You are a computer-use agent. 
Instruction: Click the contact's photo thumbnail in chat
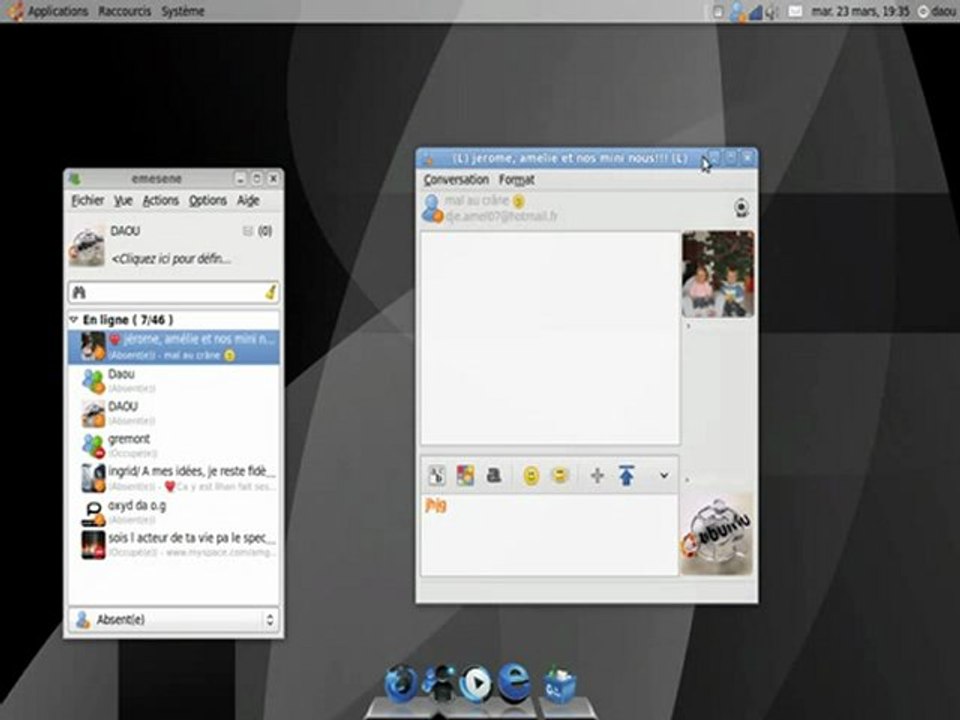click(717, 274)
